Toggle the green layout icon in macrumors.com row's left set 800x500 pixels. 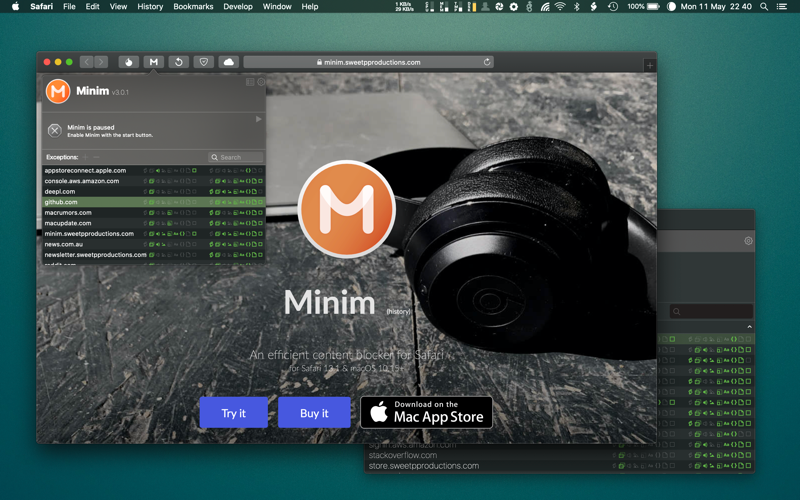(170, 213)
